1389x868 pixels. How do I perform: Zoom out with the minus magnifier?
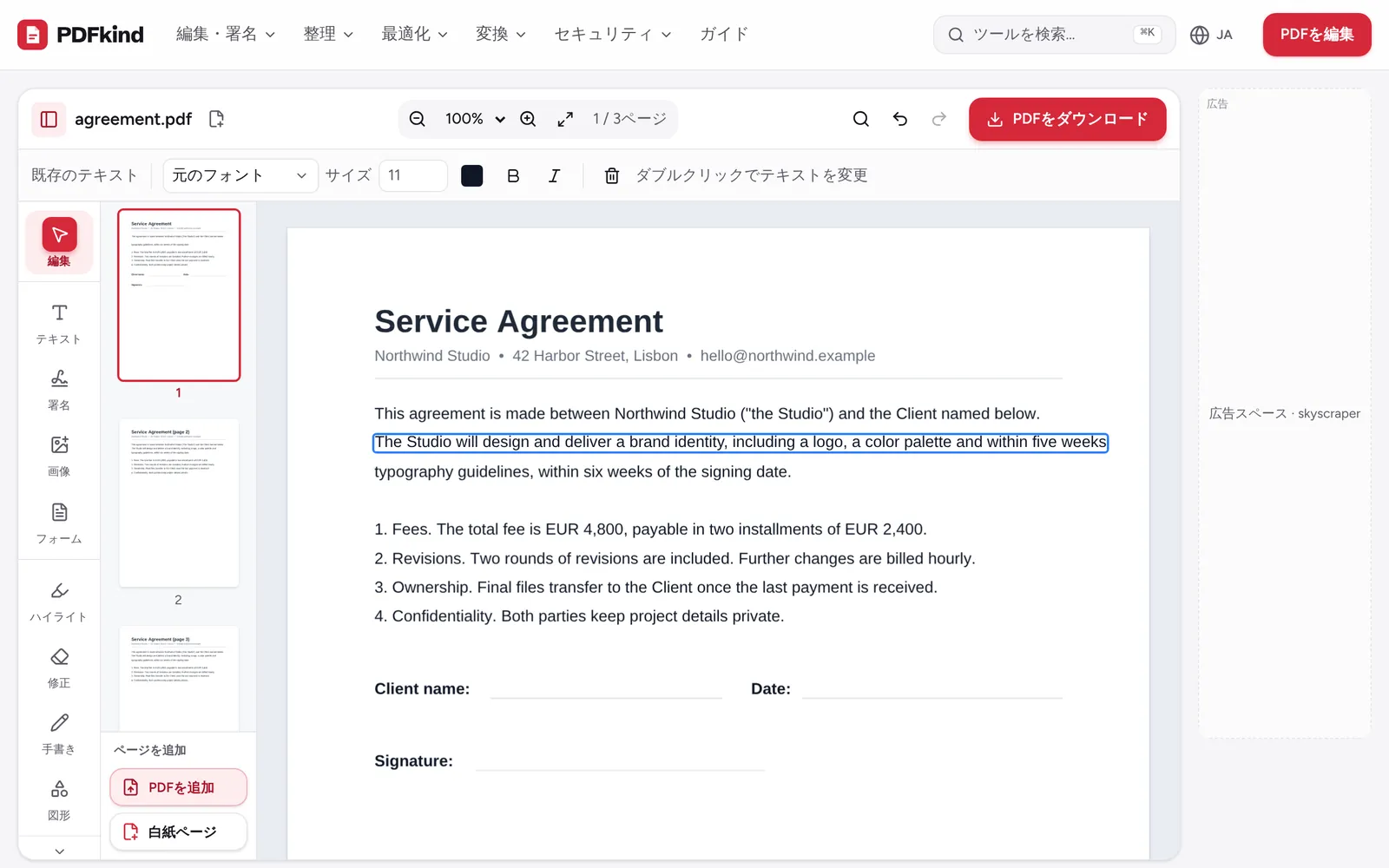[x=418, y=119]
